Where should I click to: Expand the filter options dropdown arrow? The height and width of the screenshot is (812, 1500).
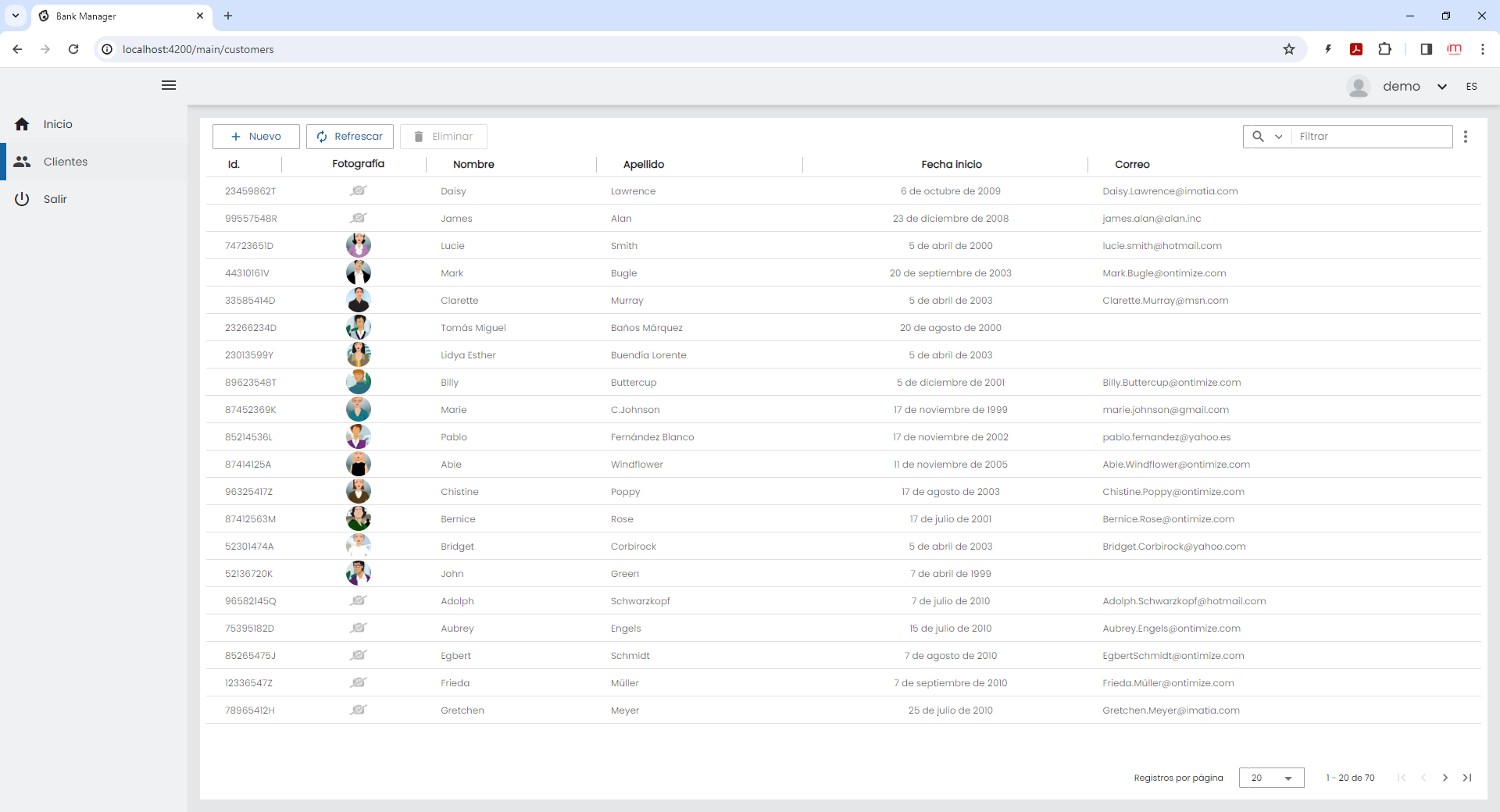click(x=1279, y=137)
